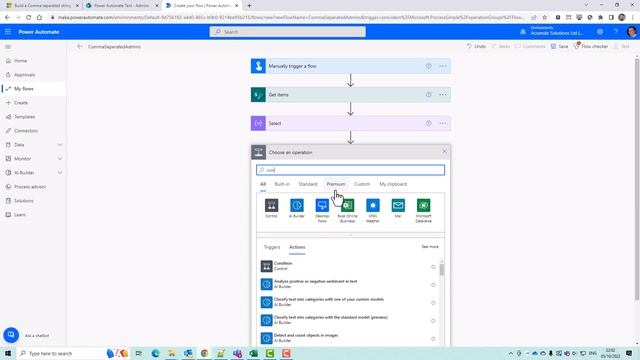Open Excel from the taskbar
Screen dimensions: 640x360
253,353
